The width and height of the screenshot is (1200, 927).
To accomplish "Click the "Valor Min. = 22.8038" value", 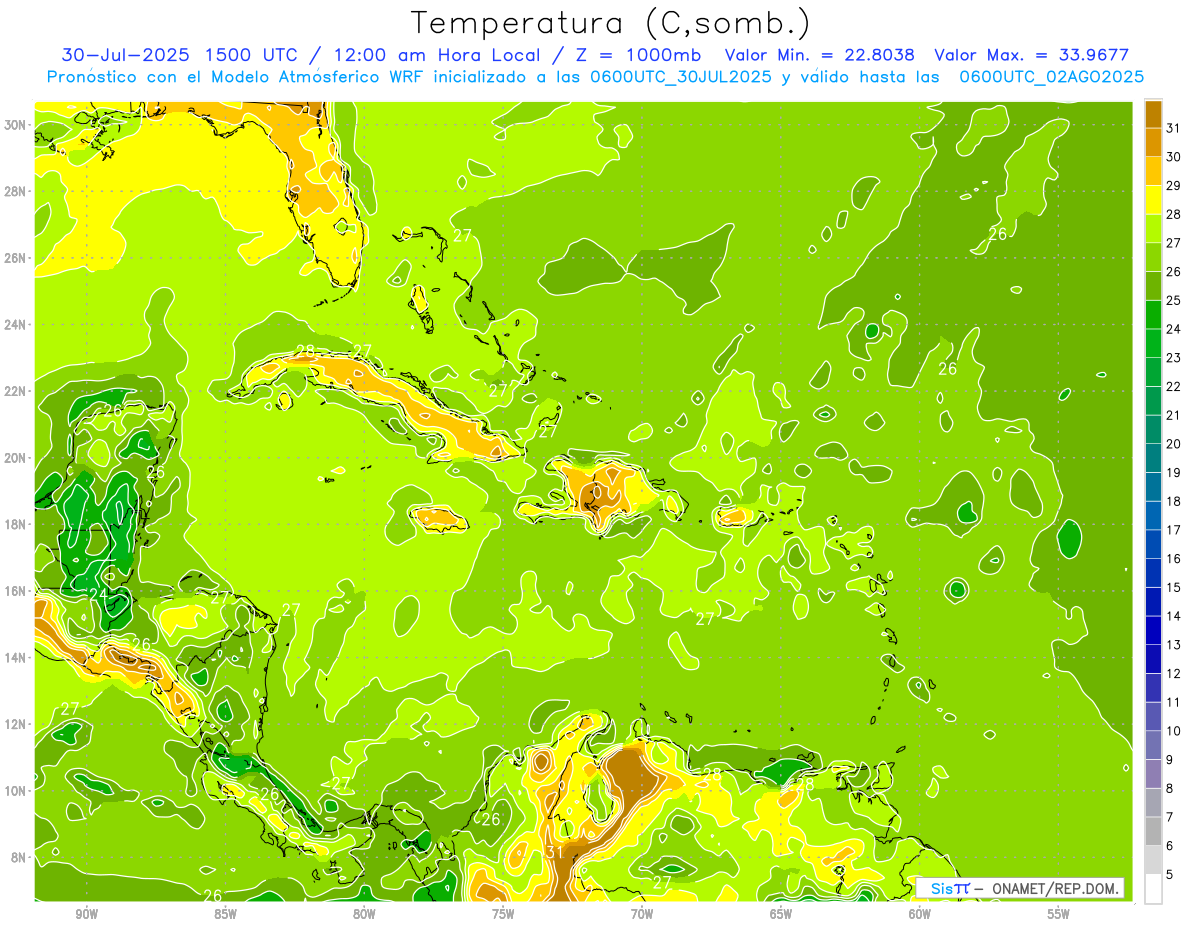I will pos(821,55).
